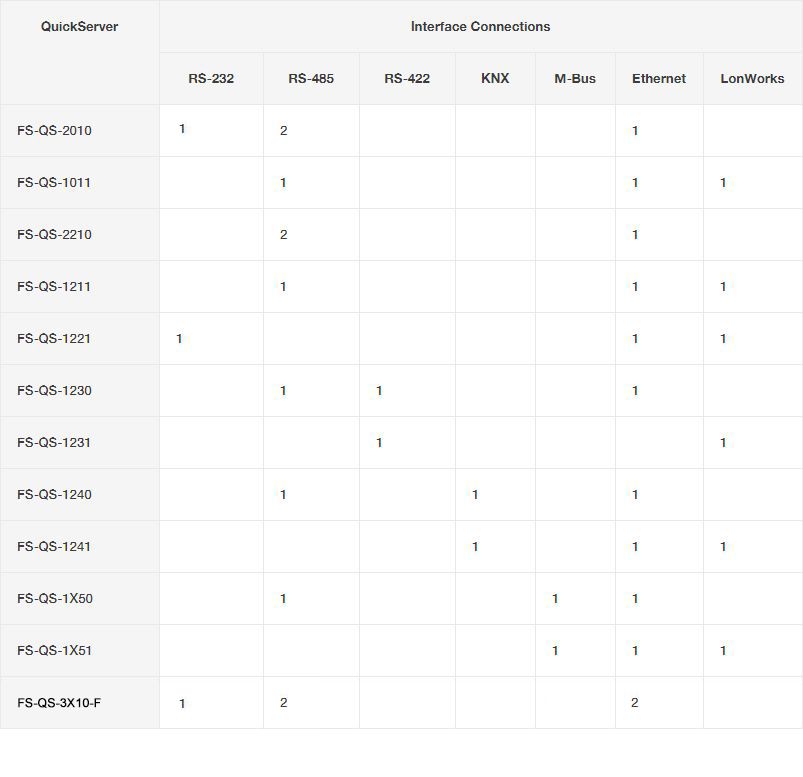Click the M-Bus column heading
Image resolution: width=803 pixels, height=777 pixels.
click(575, 78)
